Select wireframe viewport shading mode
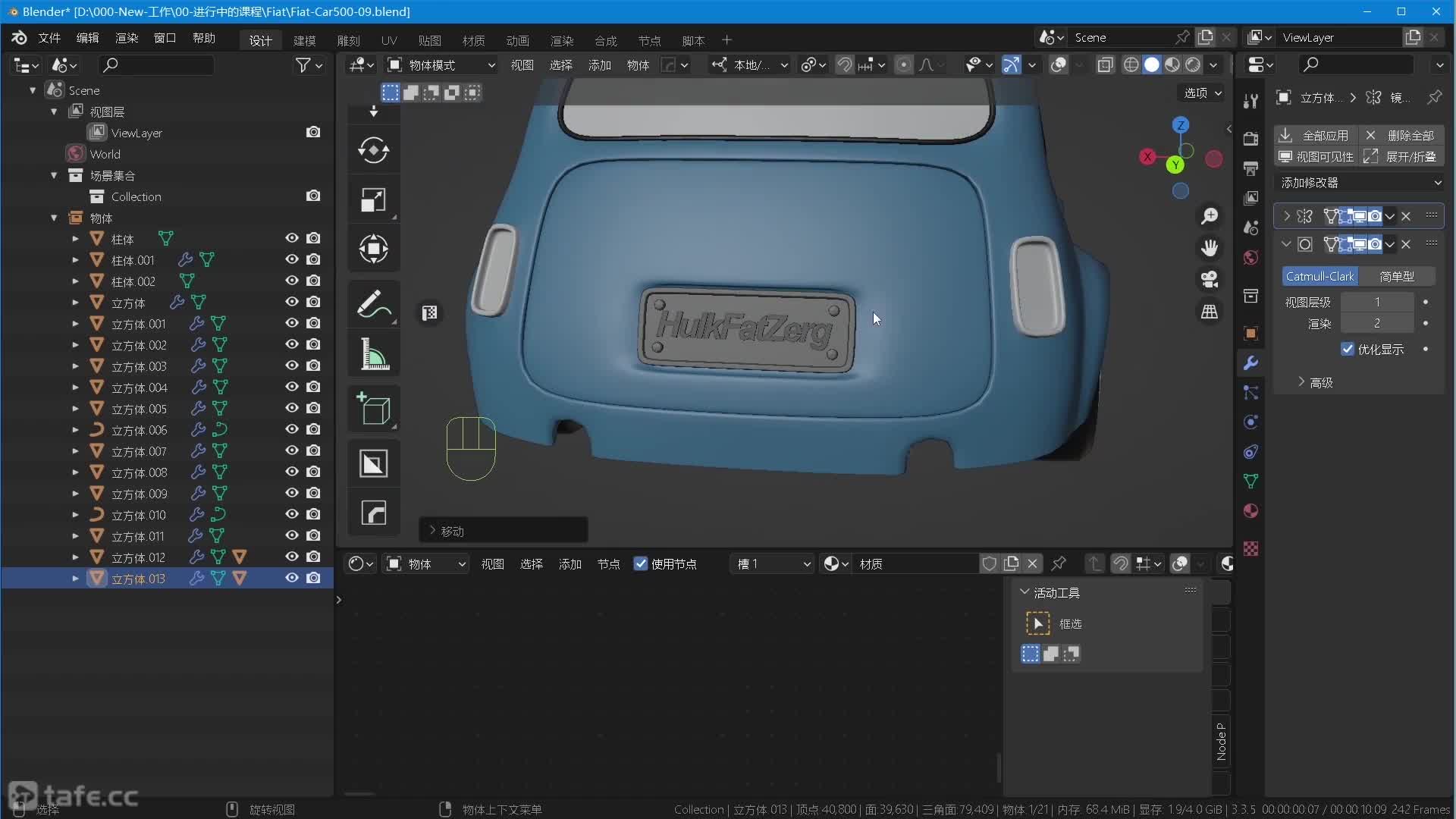Viewport: 1456px width, 819px height. coord(1131,65)
